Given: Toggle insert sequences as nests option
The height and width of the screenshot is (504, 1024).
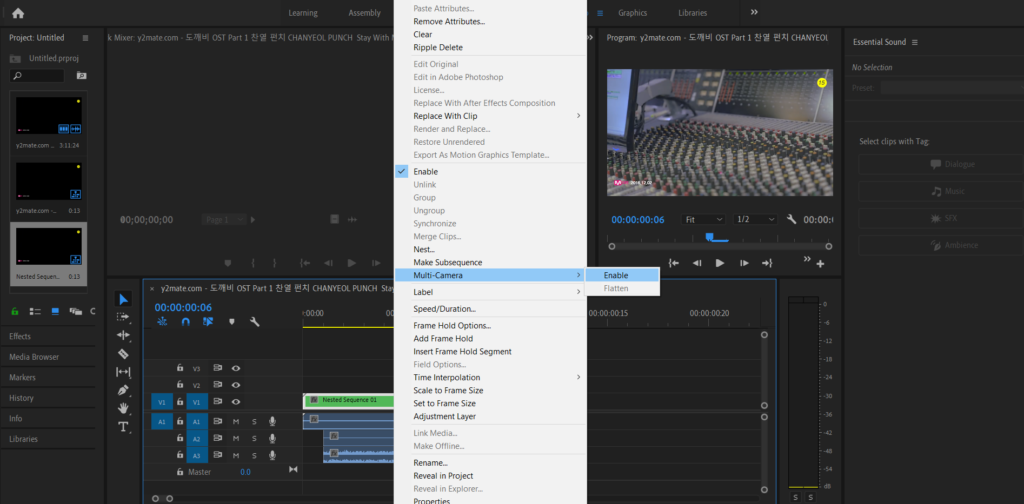Looking at the screenshot, I should 162,322.
